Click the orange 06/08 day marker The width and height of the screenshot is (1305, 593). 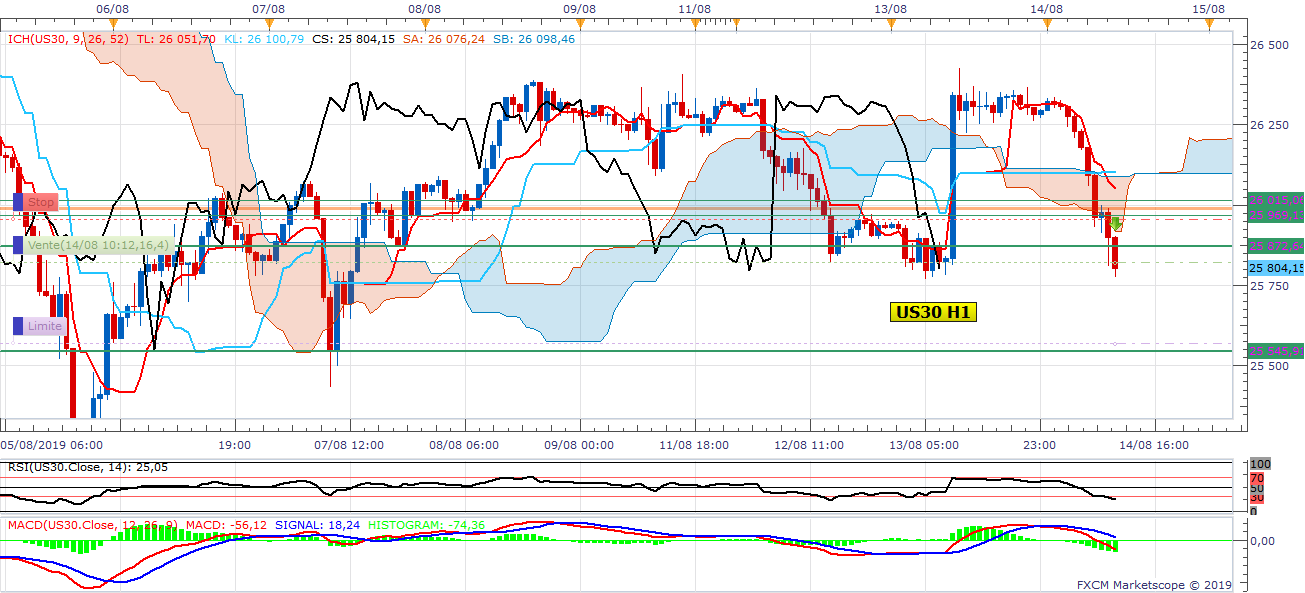(113, 23)
